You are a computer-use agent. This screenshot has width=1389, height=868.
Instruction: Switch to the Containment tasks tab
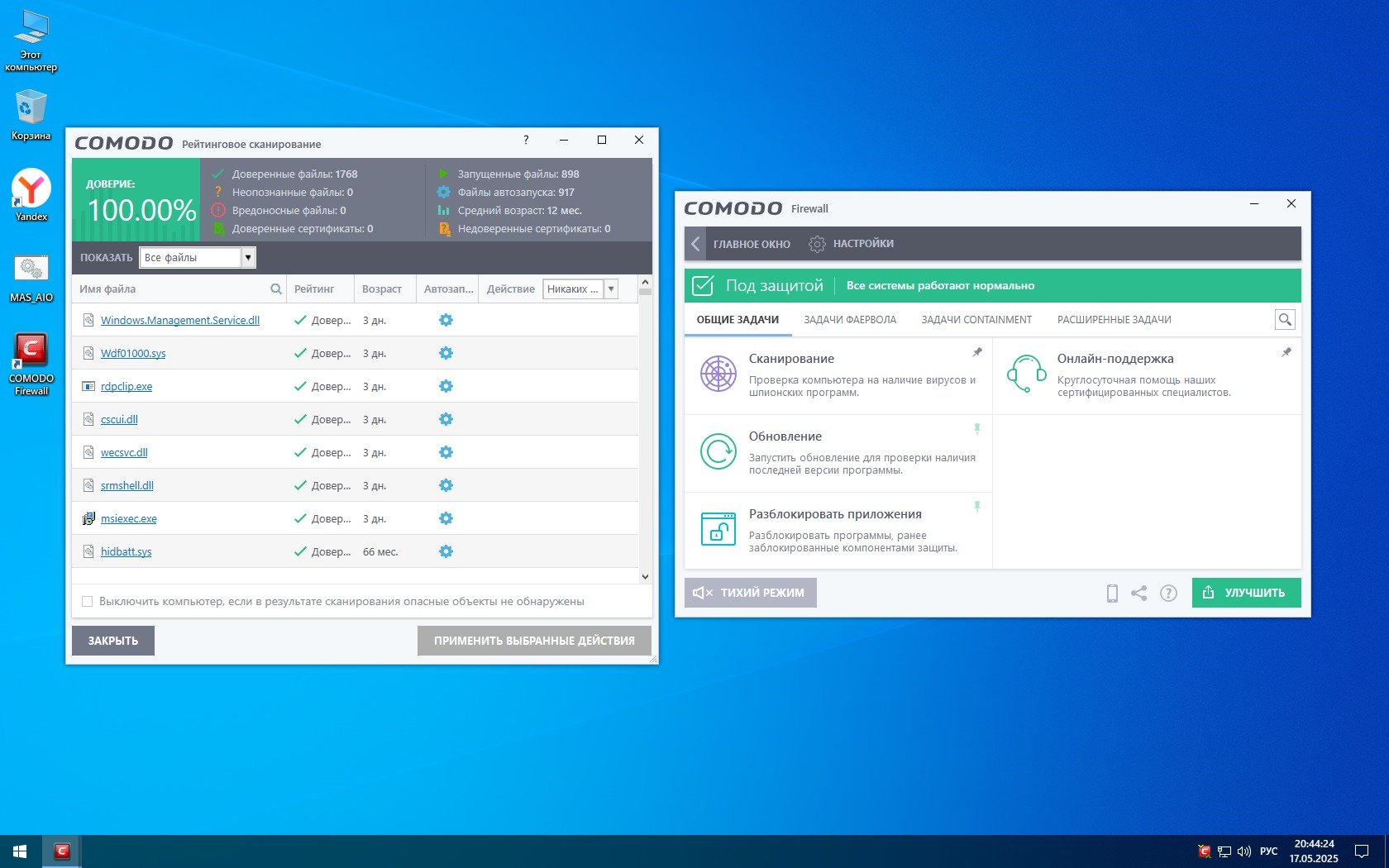[976, 320]
